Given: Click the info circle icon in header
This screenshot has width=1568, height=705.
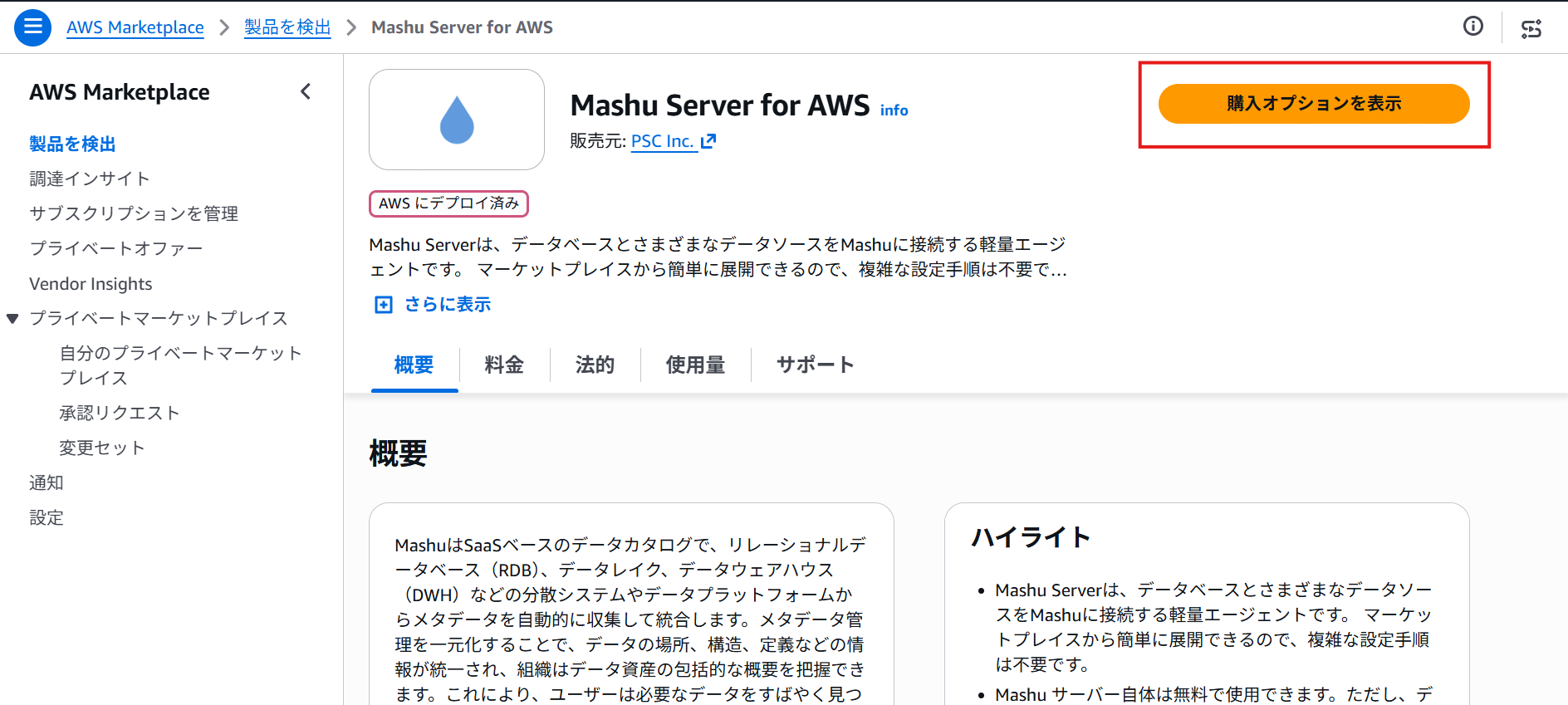Looking at the screenshot, I should (x=1472, y=27).
